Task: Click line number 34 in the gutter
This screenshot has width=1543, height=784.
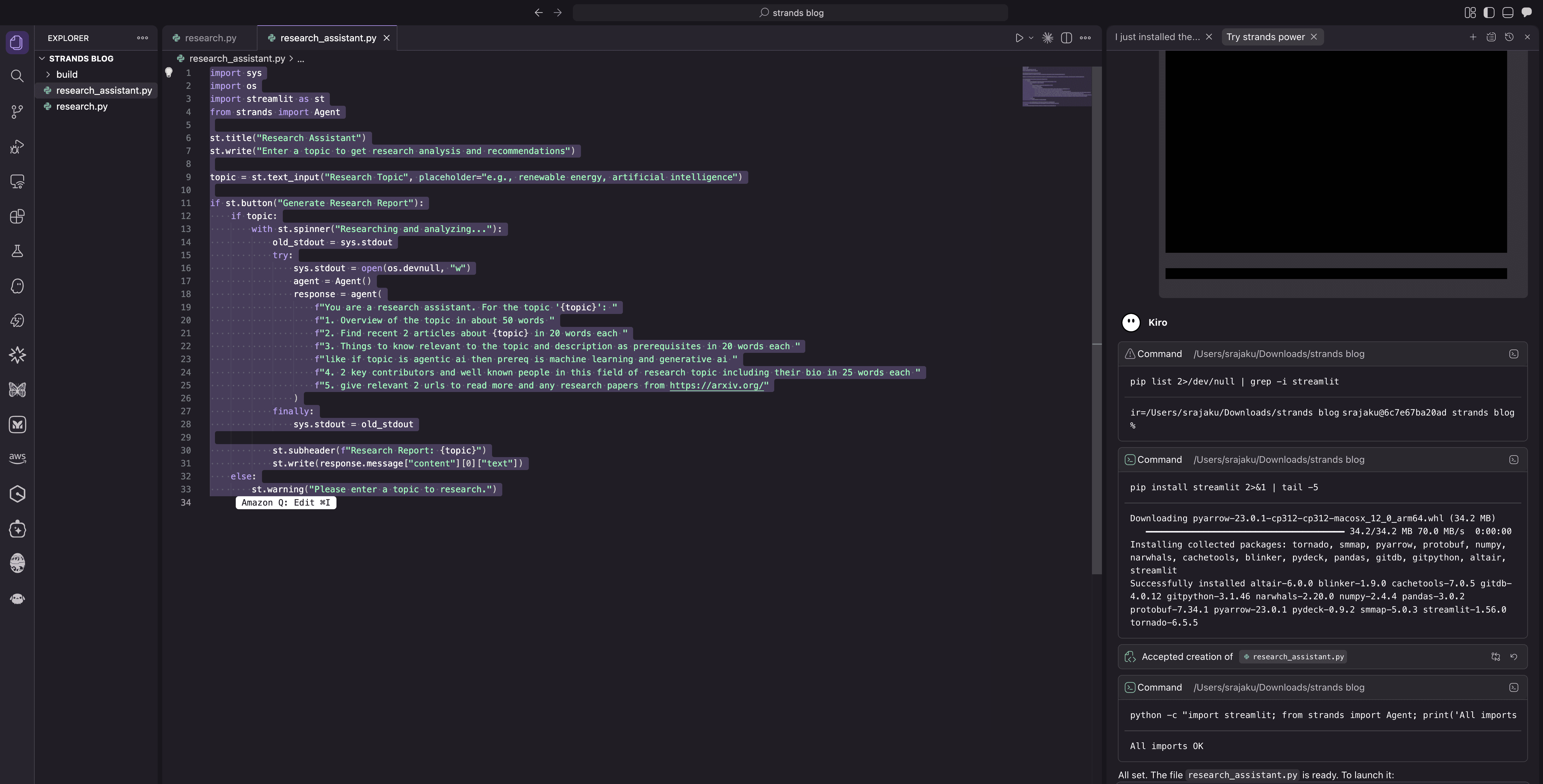Action: 186,503
